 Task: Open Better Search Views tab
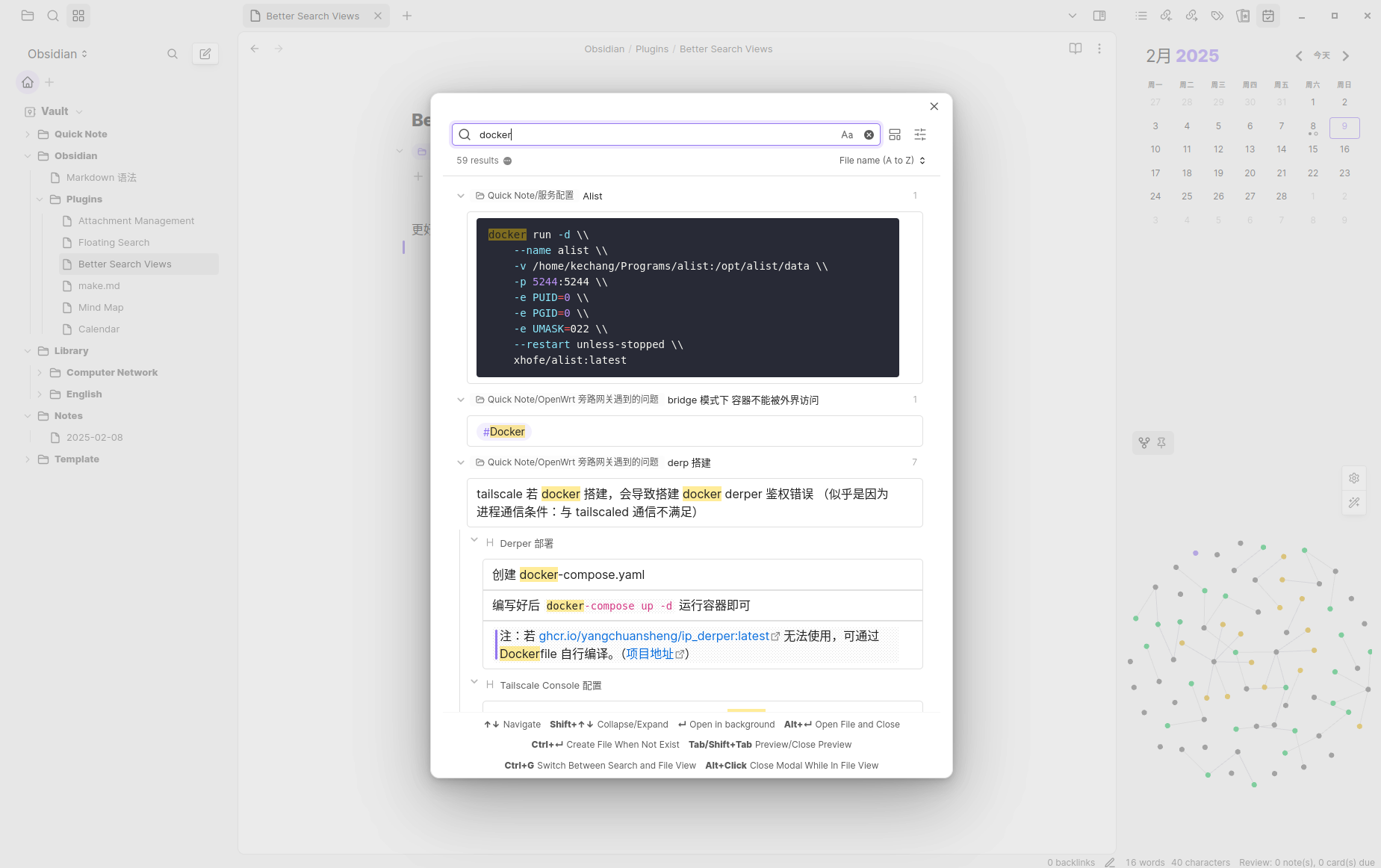312,16
